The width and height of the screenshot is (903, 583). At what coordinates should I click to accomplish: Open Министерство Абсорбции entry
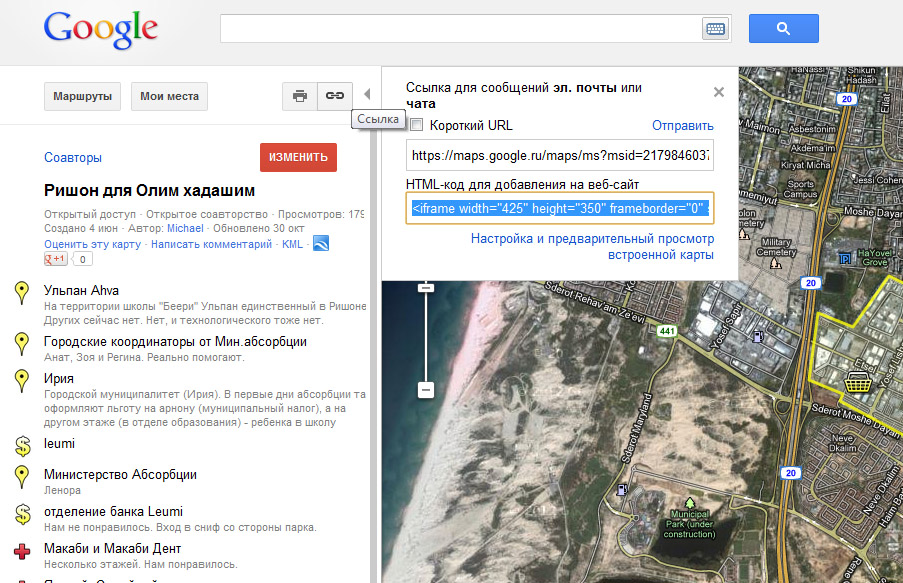pyautogui.click(x=120, y=475)
